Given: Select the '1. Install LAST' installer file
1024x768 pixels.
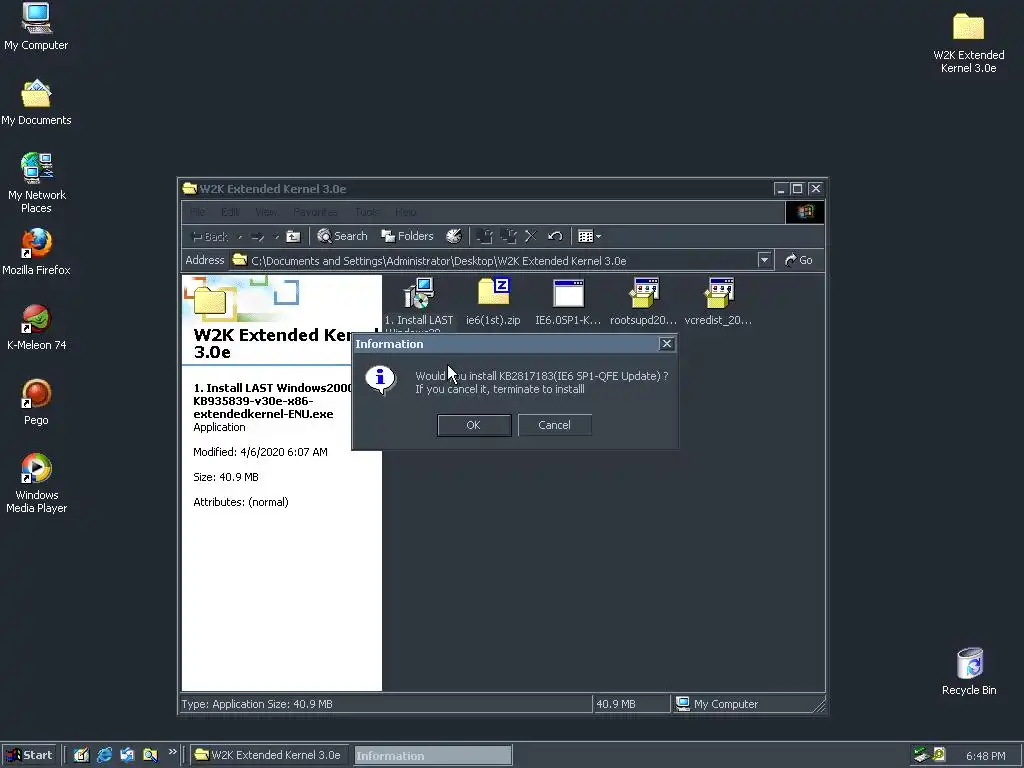Looking at the screenshot, I should tap(419, 302).
